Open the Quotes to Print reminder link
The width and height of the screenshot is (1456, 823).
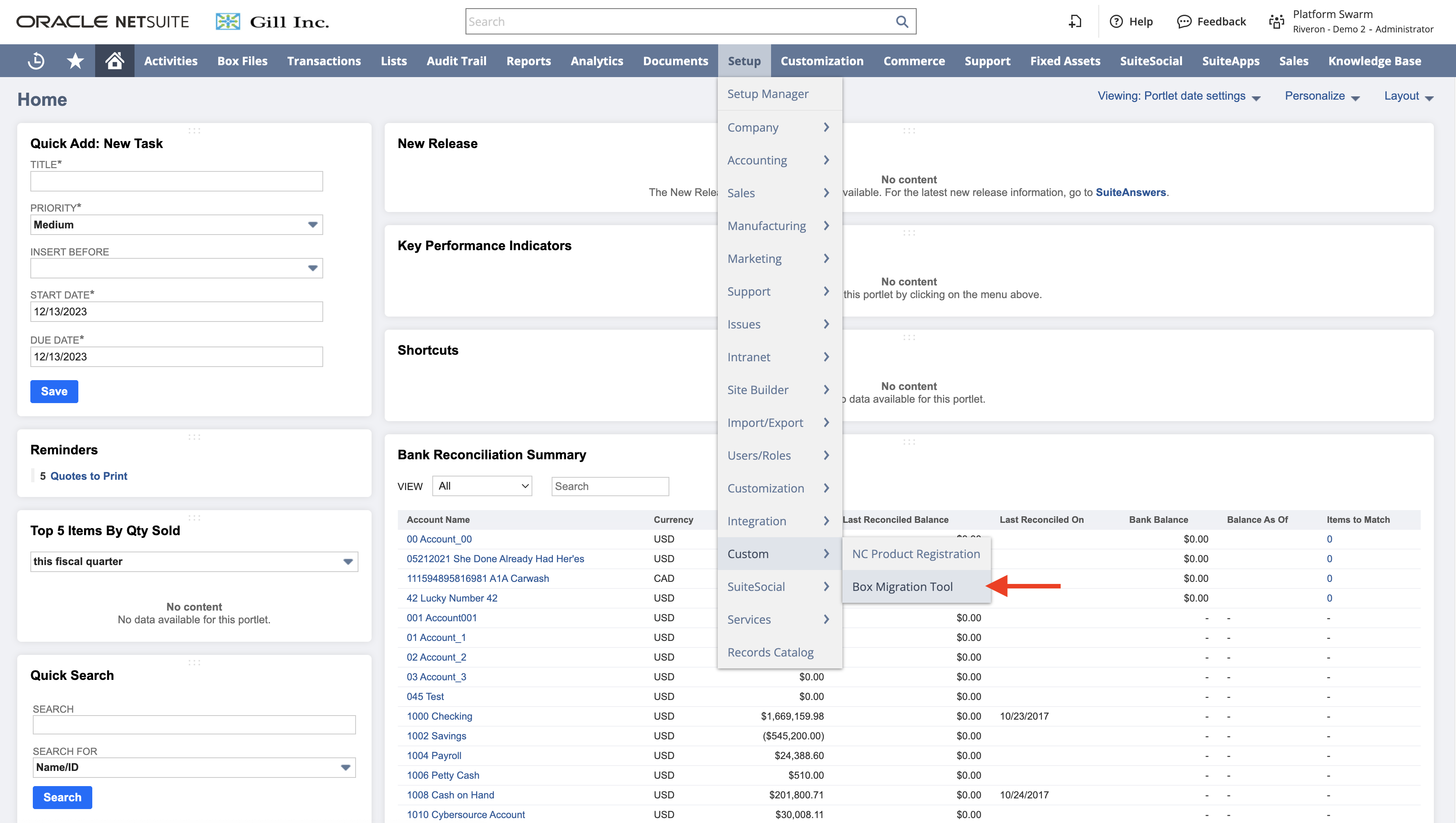[x=89, y=476]
